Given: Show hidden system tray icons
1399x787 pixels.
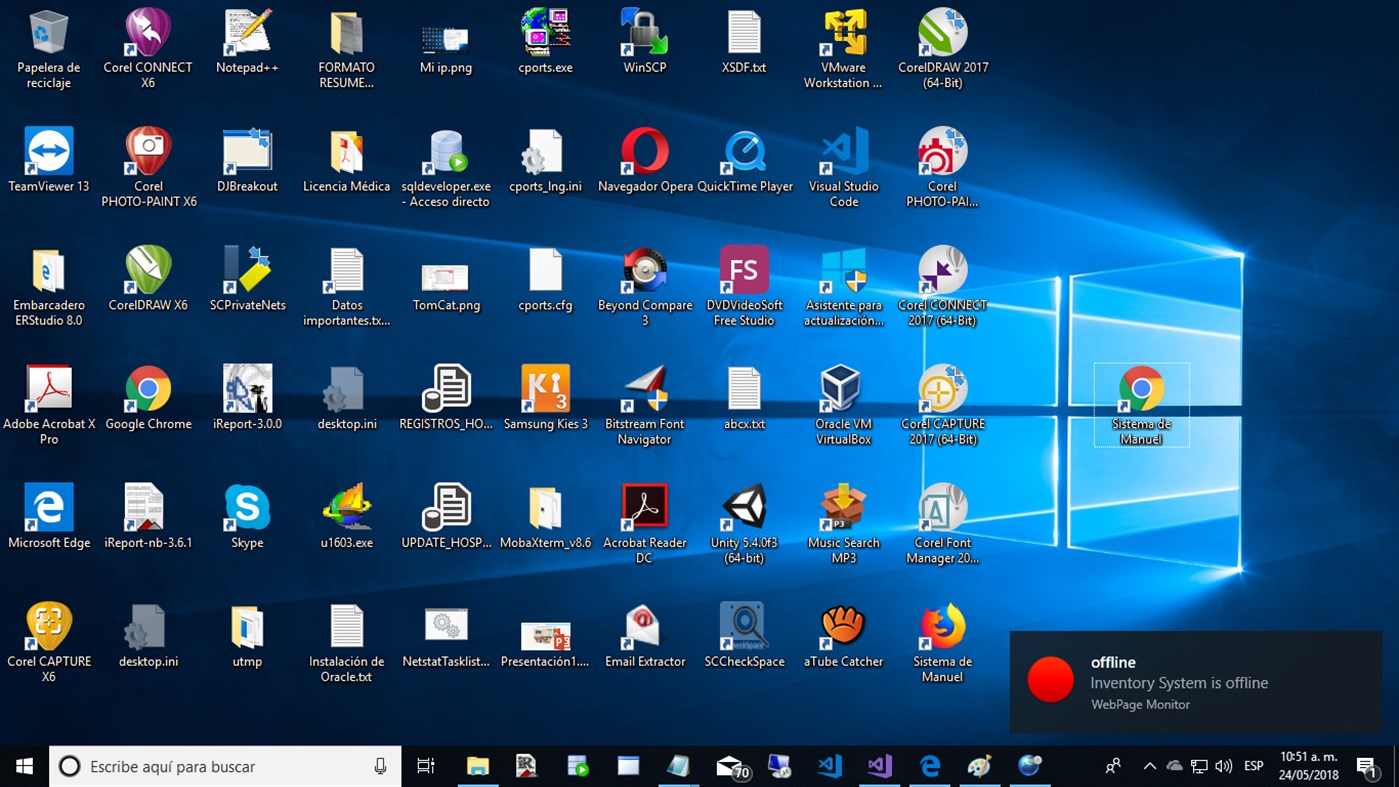Looking at the screenshot, I should (x=1149, y=766).
